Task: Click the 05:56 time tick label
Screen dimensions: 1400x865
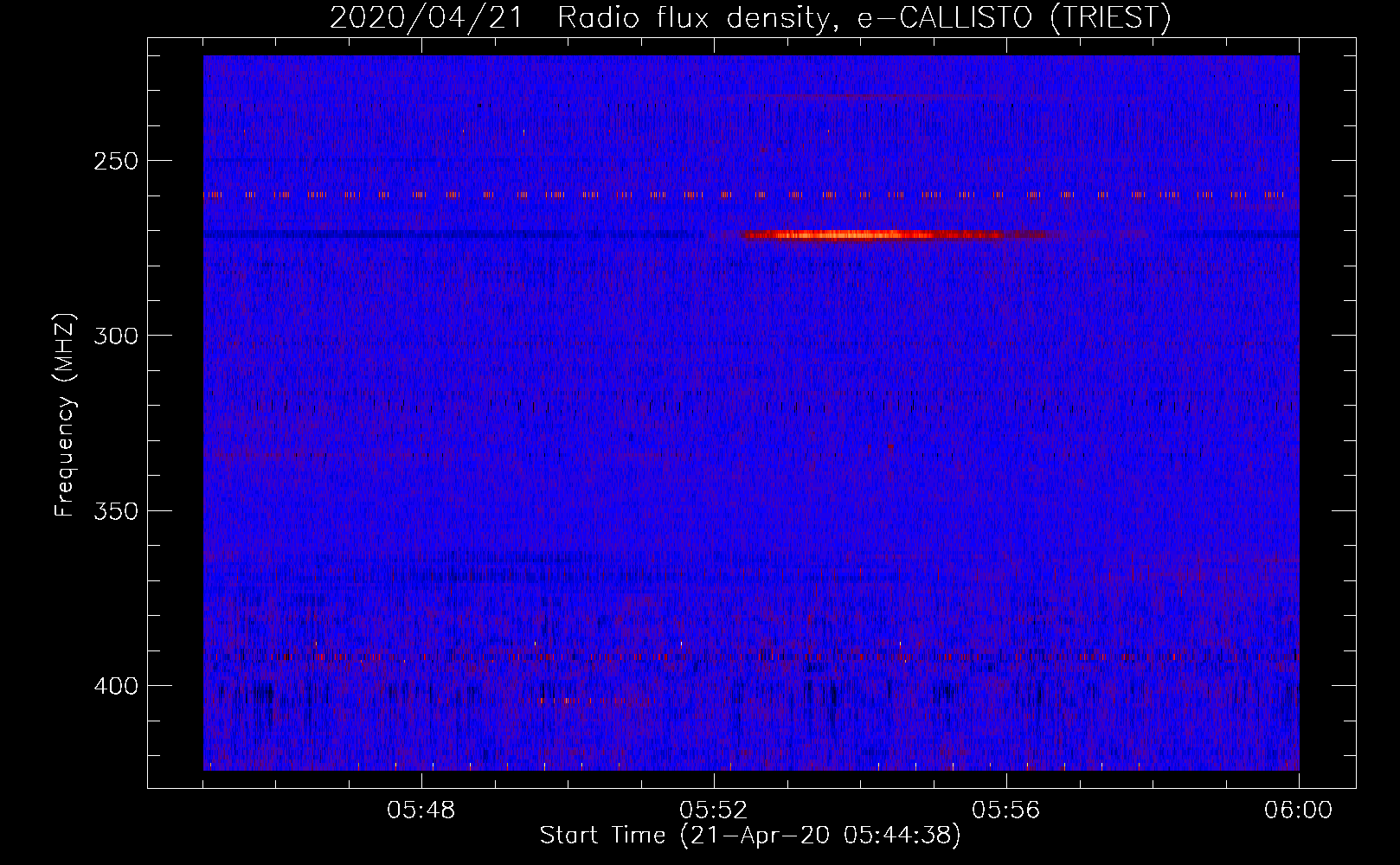Action: coord(1006,811)
